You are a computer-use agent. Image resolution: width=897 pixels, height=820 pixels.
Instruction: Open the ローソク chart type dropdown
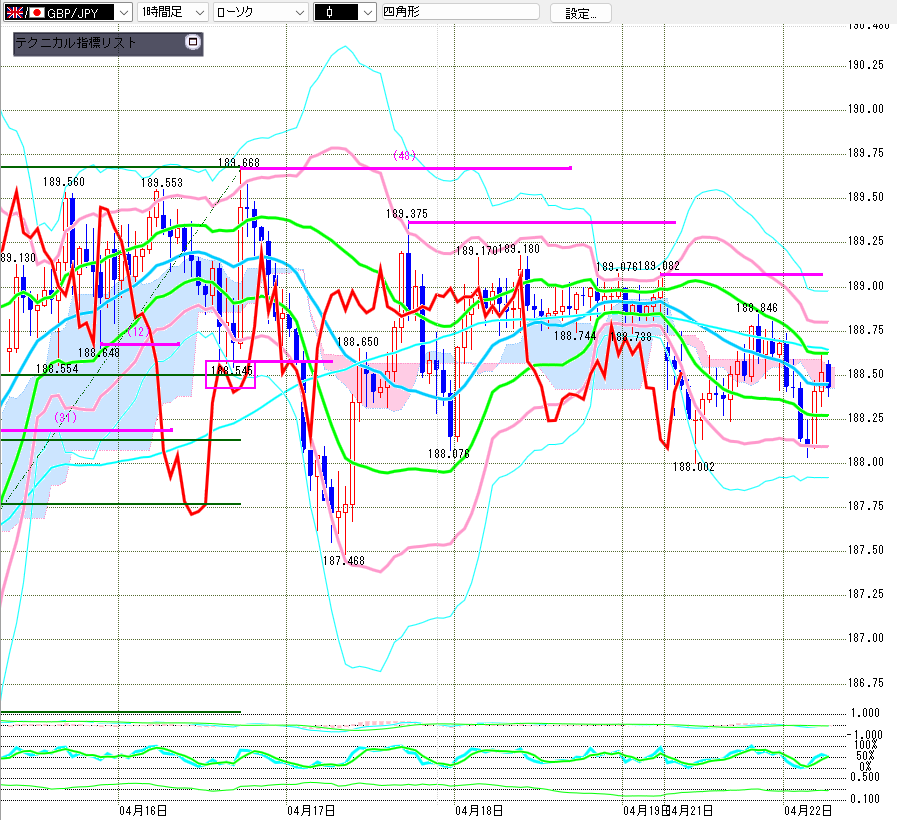point(260,12)
